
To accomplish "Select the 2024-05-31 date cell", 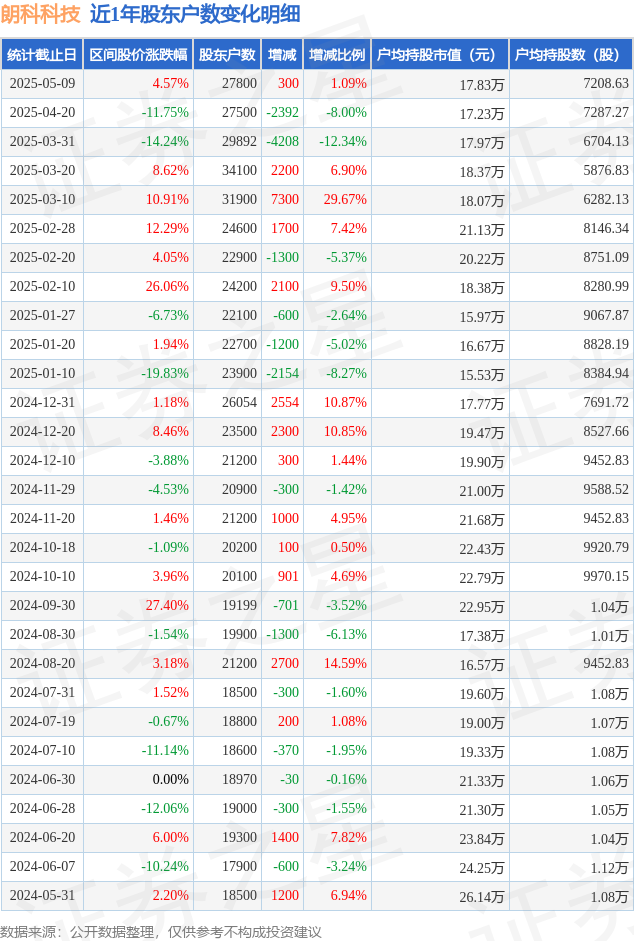I will [42, 895].
